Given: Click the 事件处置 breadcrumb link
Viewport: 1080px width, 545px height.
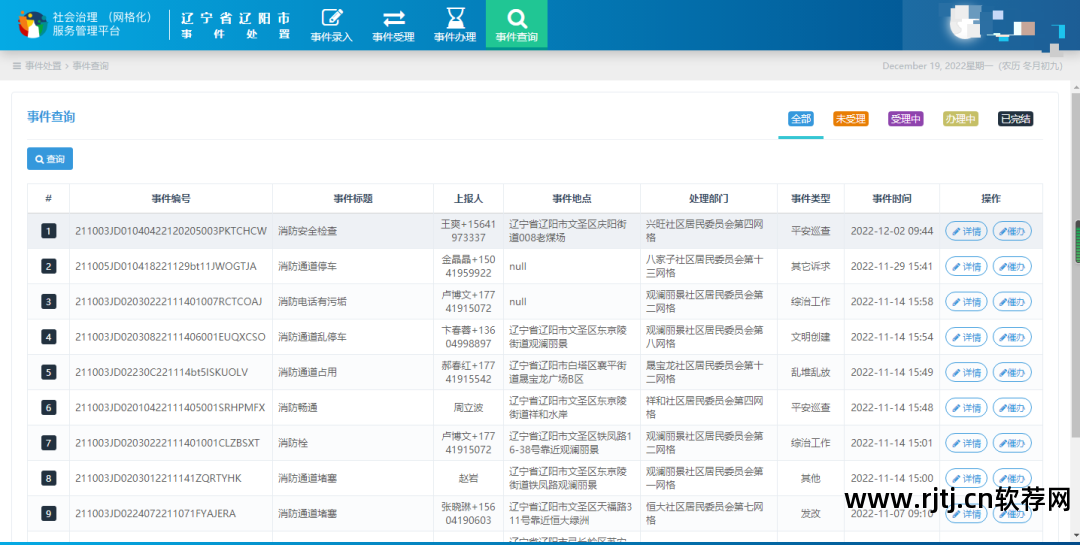Looking at the screenshot, I should tap(43, 66).
